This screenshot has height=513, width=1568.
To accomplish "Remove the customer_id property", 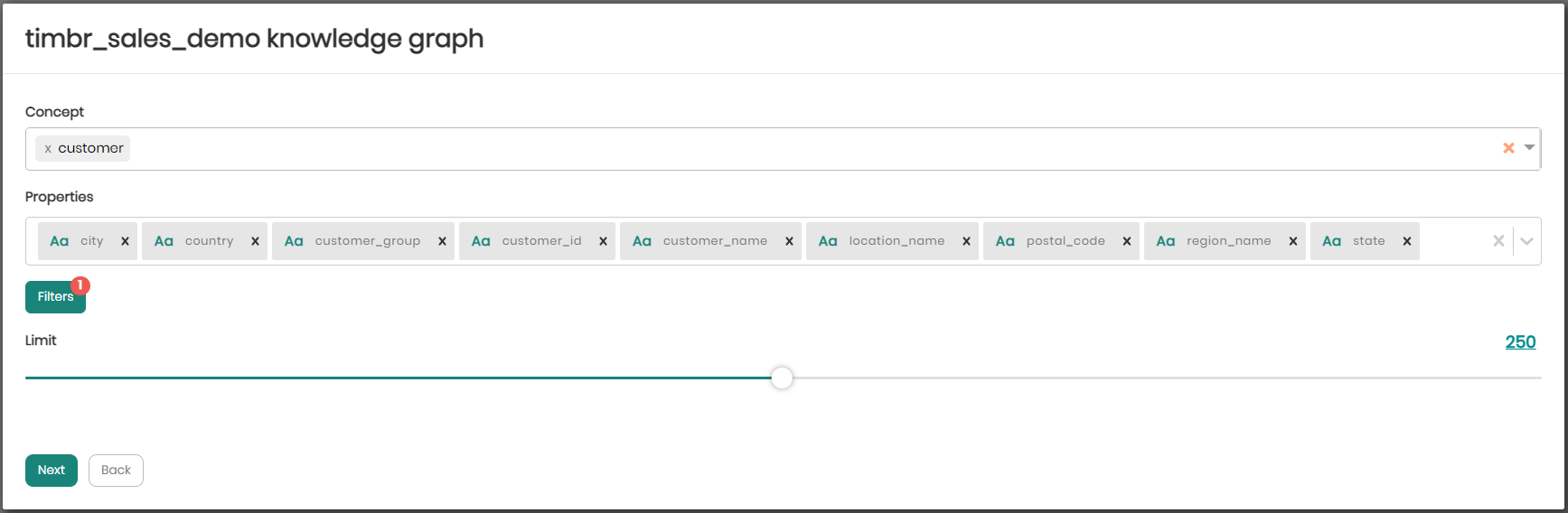I will (603, 241).
